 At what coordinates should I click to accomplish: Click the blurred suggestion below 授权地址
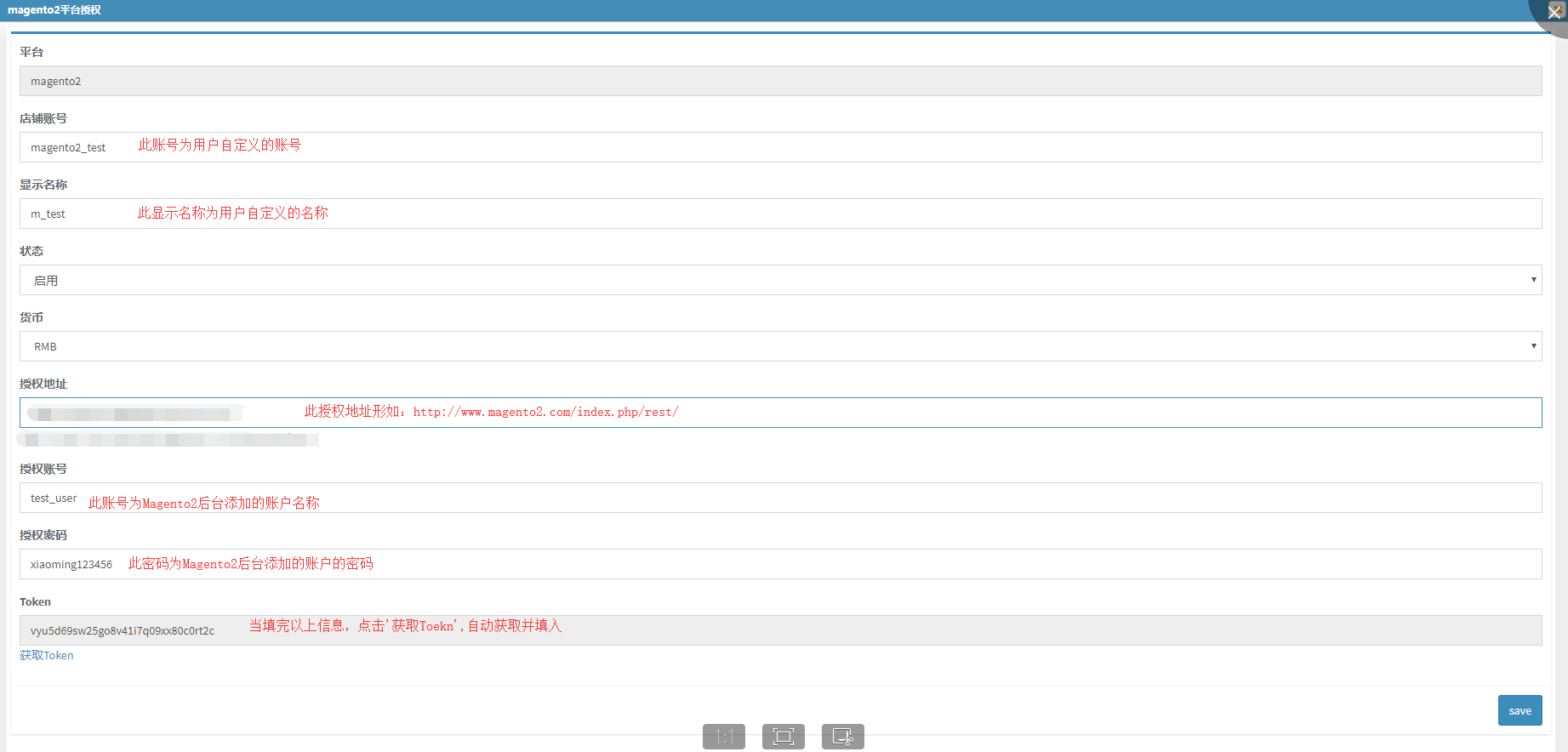[x=168, y=440]
